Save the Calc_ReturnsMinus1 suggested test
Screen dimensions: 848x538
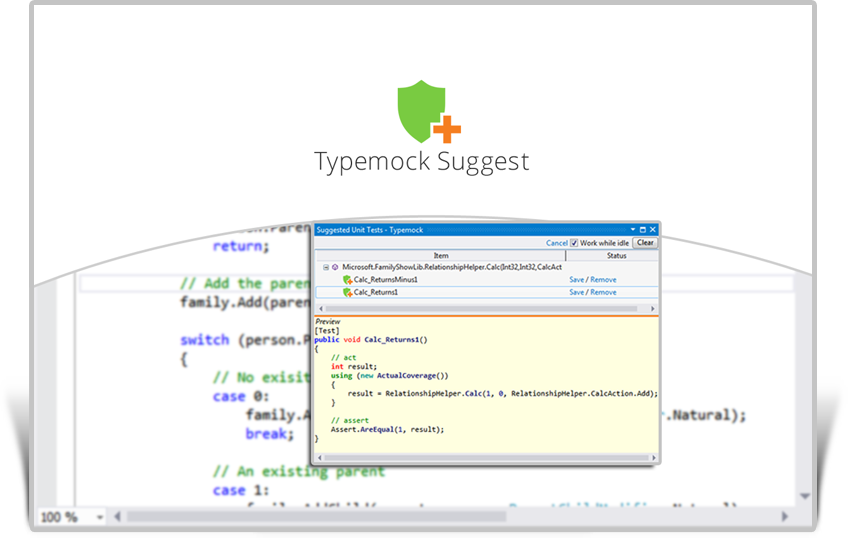577,280
